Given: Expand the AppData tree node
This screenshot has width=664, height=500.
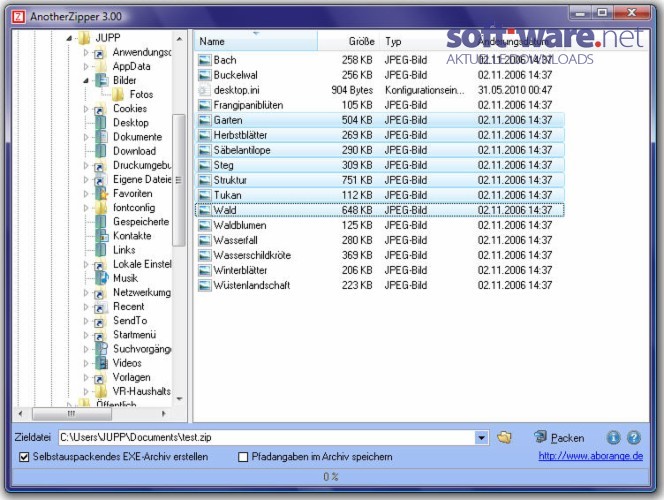Looking at the screenshot, I should click(86, 66).
